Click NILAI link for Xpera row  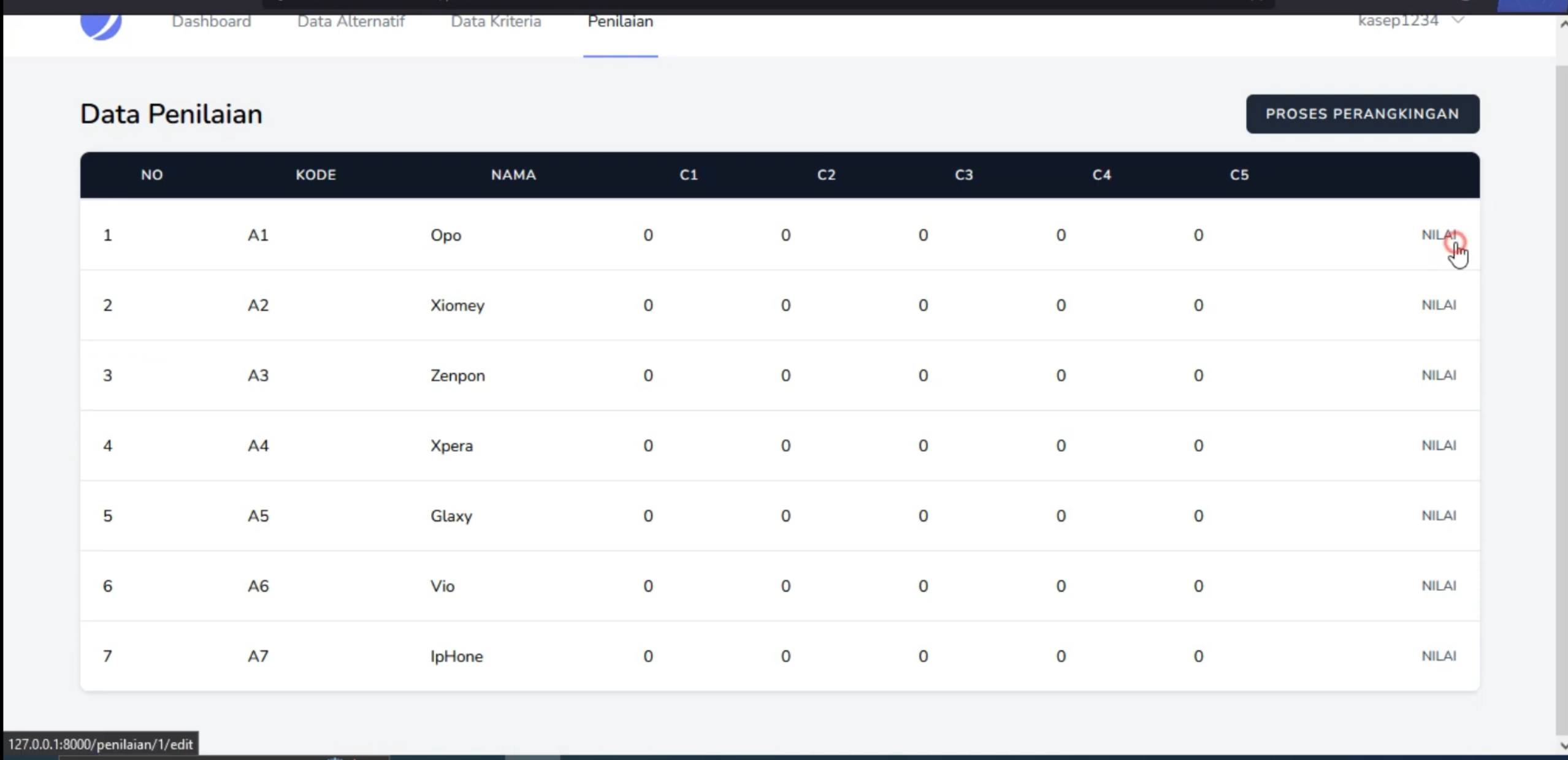(x=1439, y=445)
